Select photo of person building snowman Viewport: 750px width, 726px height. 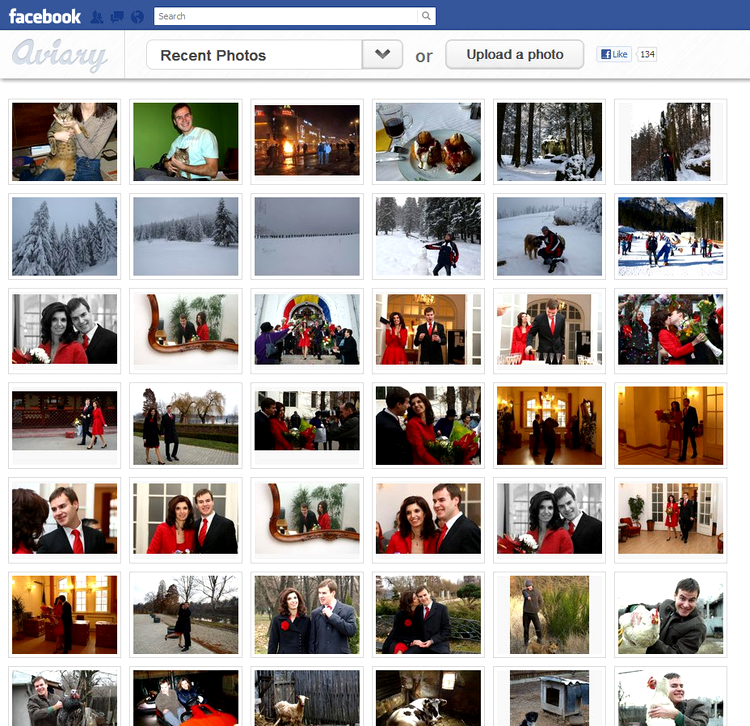tap(428, 236)
